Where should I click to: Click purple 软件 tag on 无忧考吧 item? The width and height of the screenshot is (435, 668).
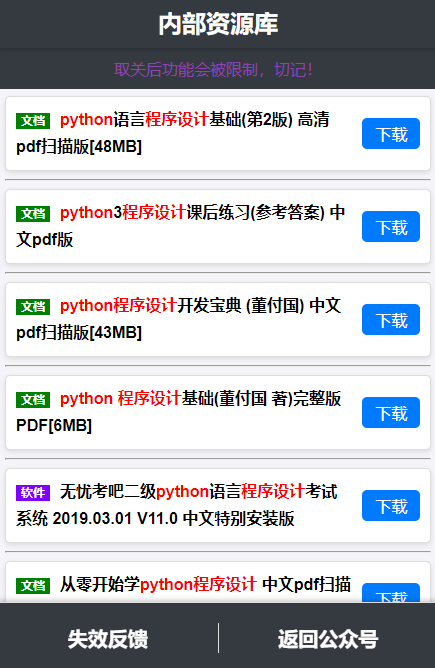pyautogui.click(x=33, y=493)
